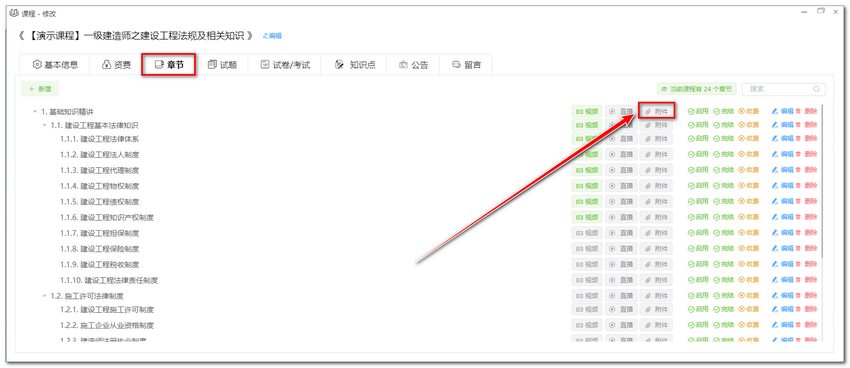This screenshot has width=850, height=368.
Task: Open 附件 for 1.1.5. 建设工程债权制度
Action: pyautogui.click(x=656, y=202)
